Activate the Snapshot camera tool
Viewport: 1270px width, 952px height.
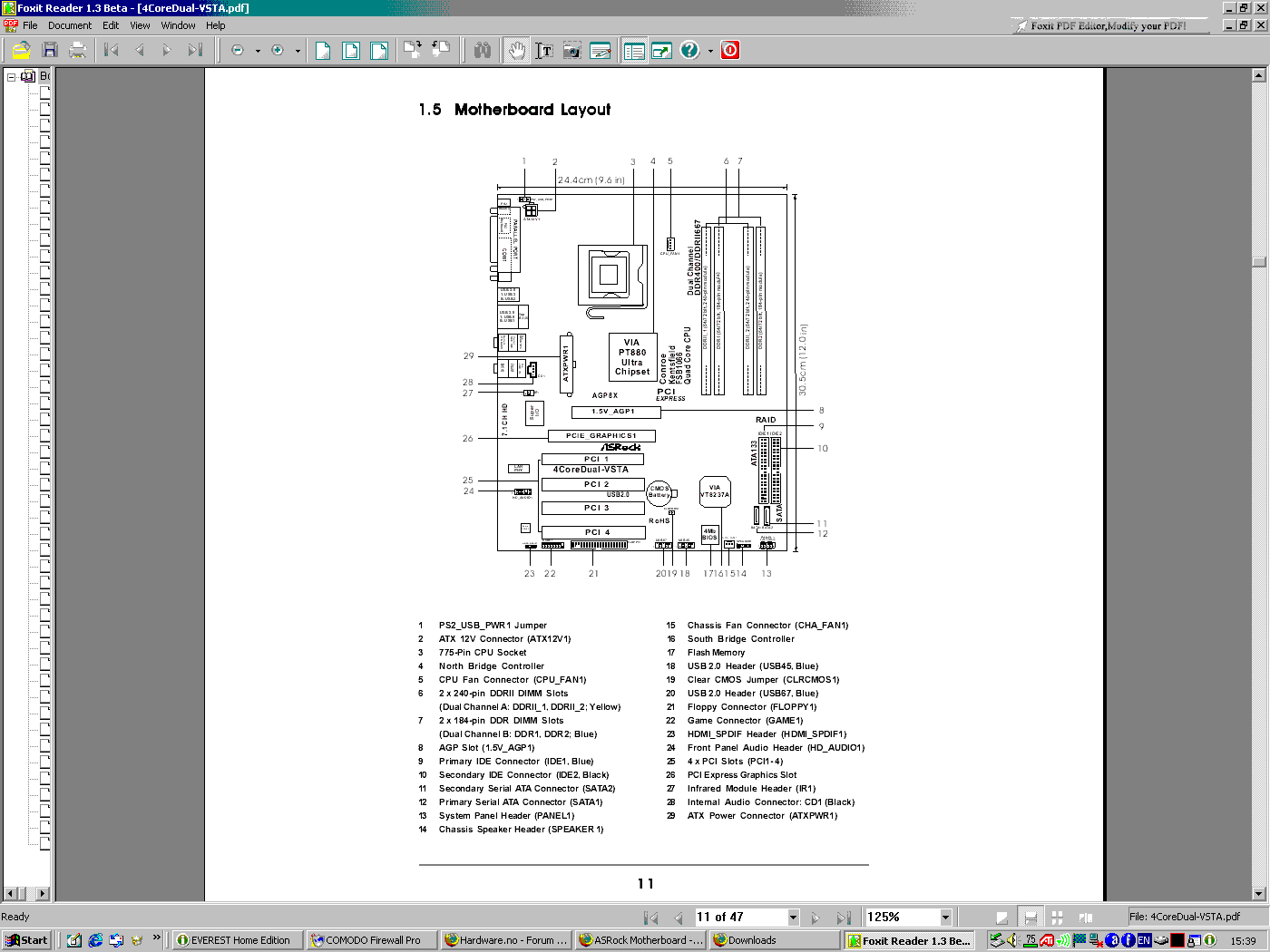571,51
